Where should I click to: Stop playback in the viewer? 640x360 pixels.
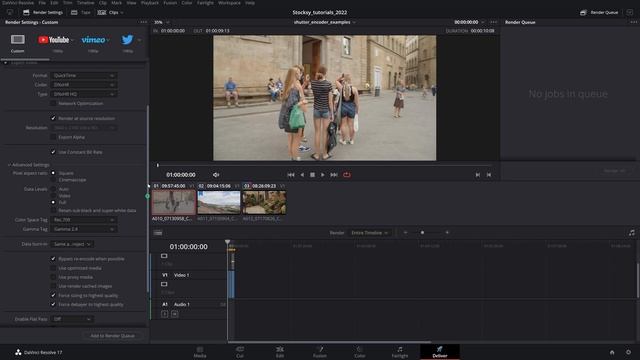[312, 175]
